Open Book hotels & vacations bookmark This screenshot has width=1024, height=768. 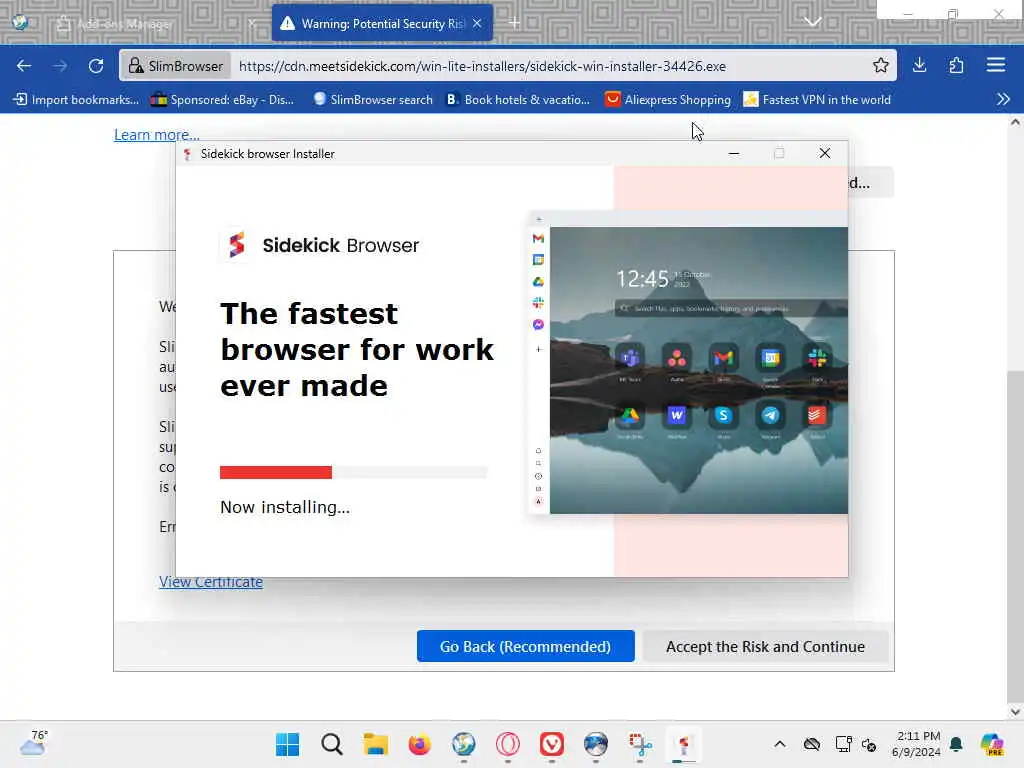[518, 99]
